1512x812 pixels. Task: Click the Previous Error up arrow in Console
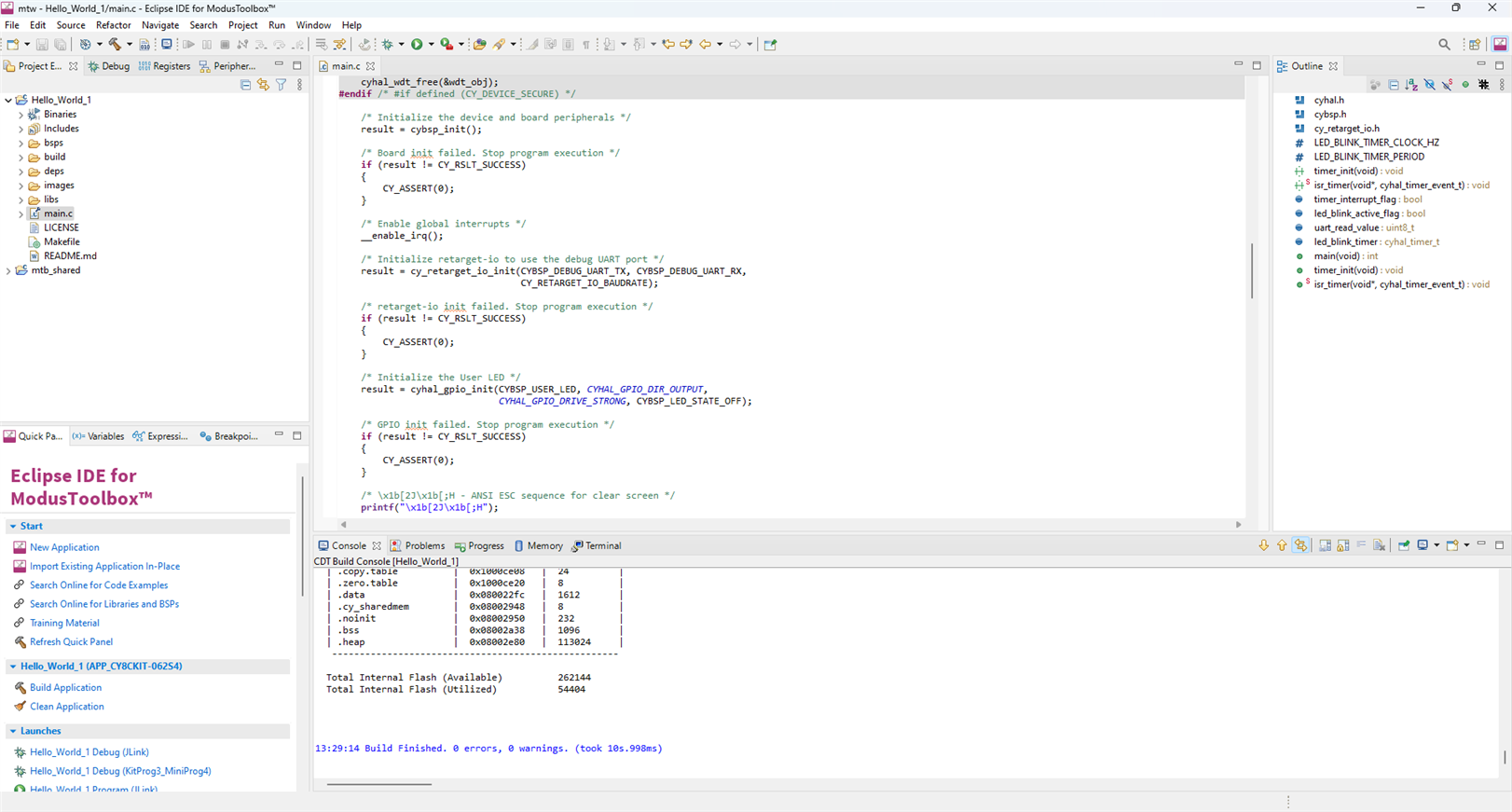pos(1282,545)
